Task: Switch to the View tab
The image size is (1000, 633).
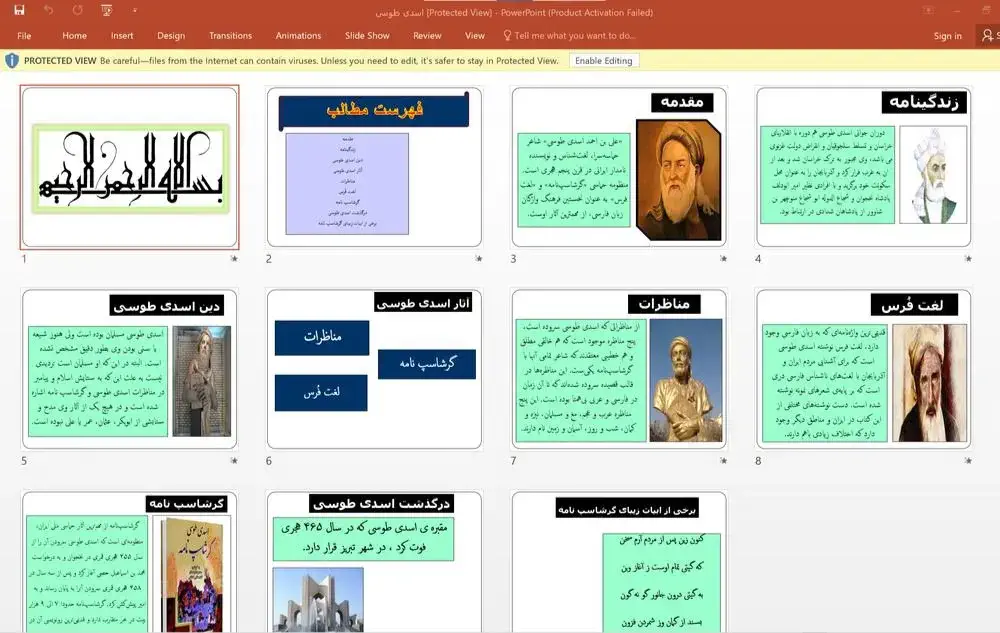Action: point(474,35)
